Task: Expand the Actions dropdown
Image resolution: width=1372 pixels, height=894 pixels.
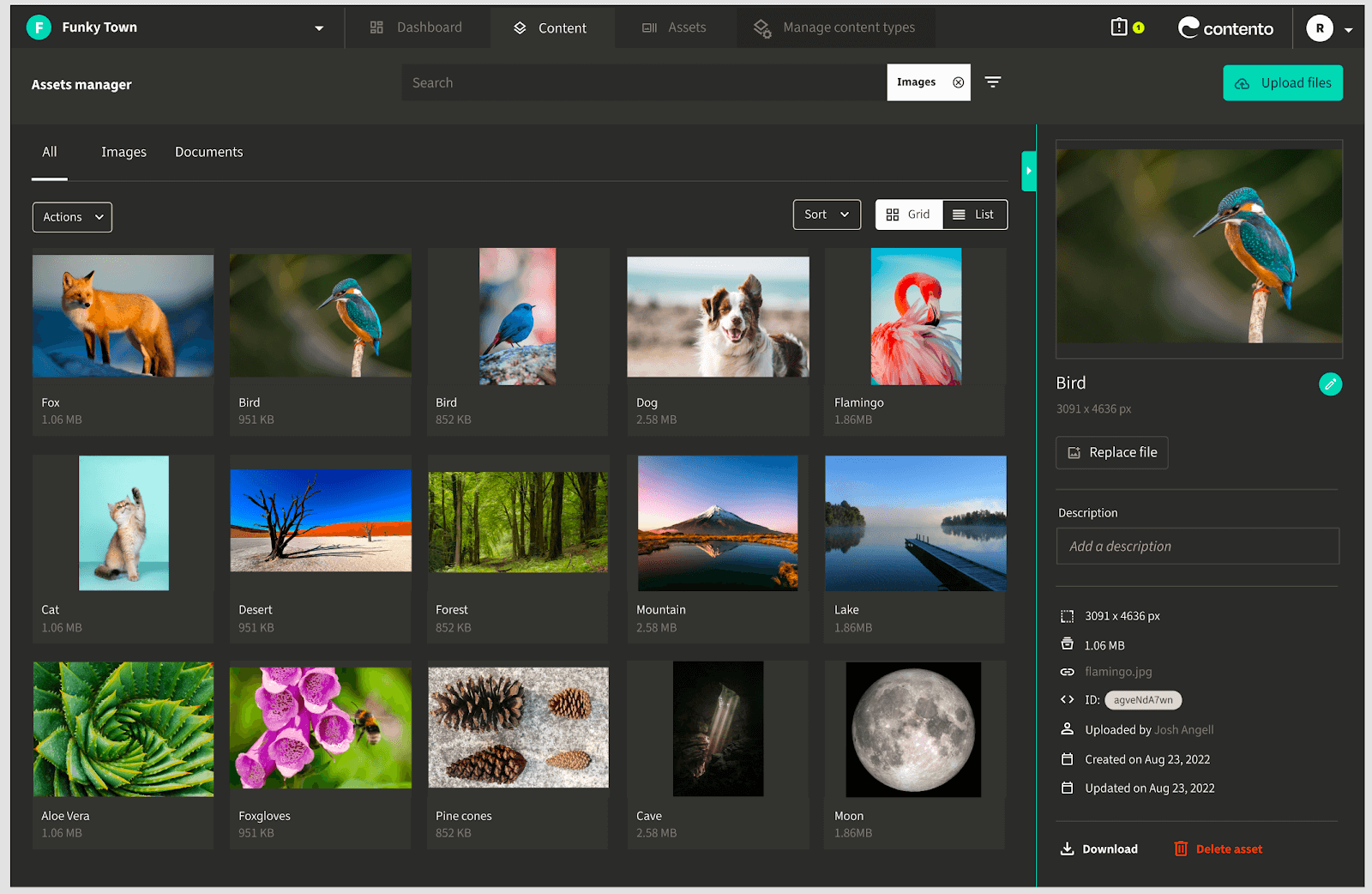Action: [x=72, y=217]
